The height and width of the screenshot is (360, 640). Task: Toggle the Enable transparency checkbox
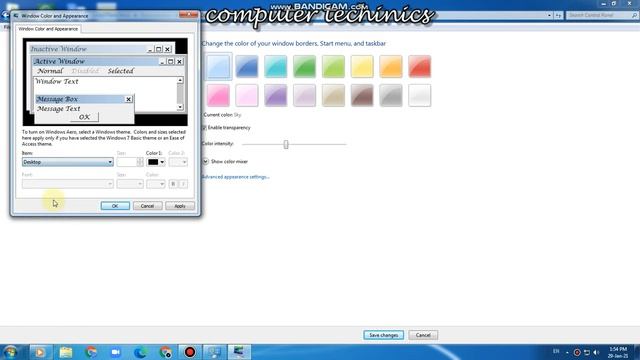pos(204,128)
